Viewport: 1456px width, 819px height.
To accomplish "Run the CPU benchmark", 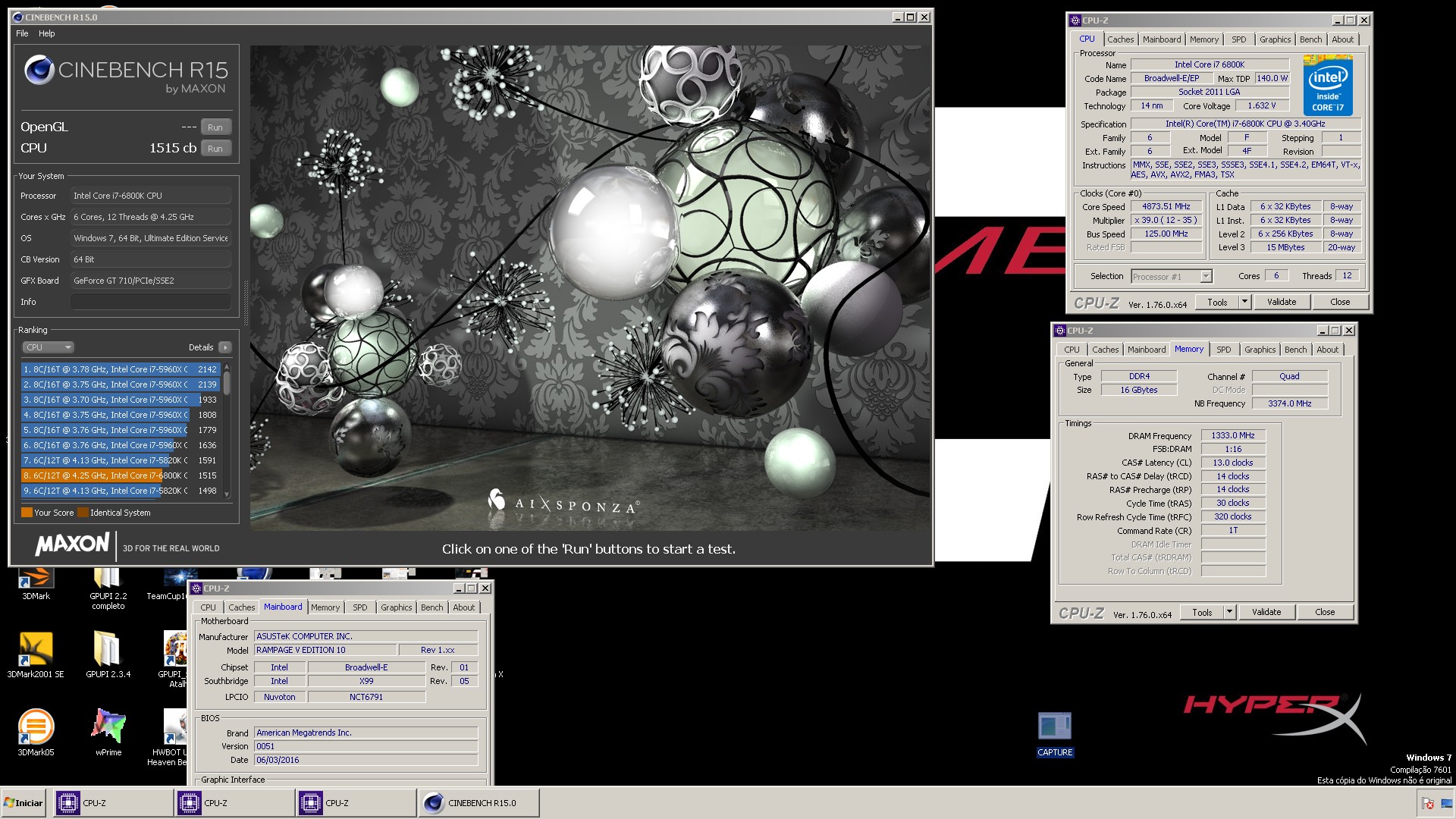I will coord(215,149).
